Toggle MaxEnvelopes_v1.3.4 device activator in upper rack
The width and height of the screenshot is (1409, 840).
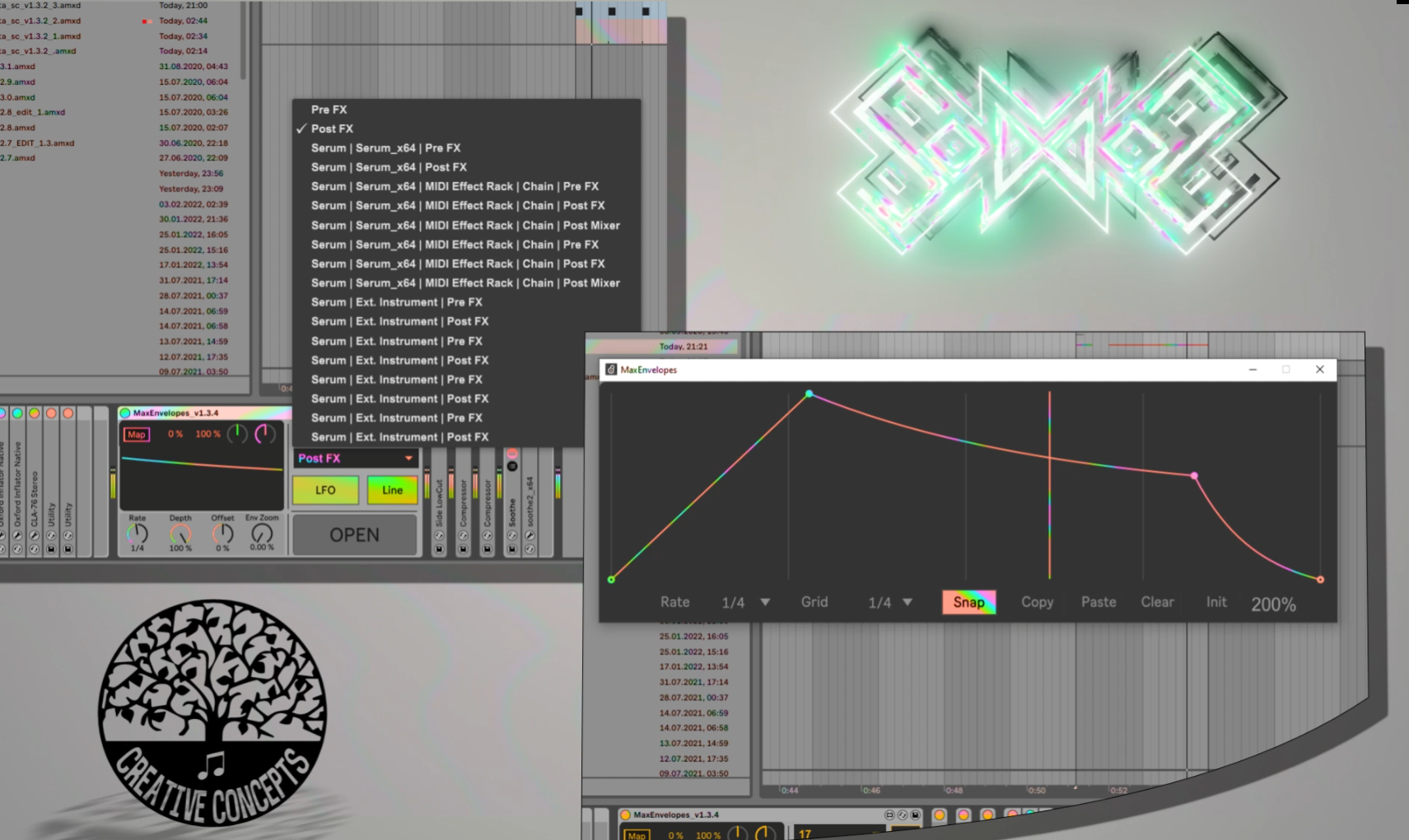coord(125,413)
